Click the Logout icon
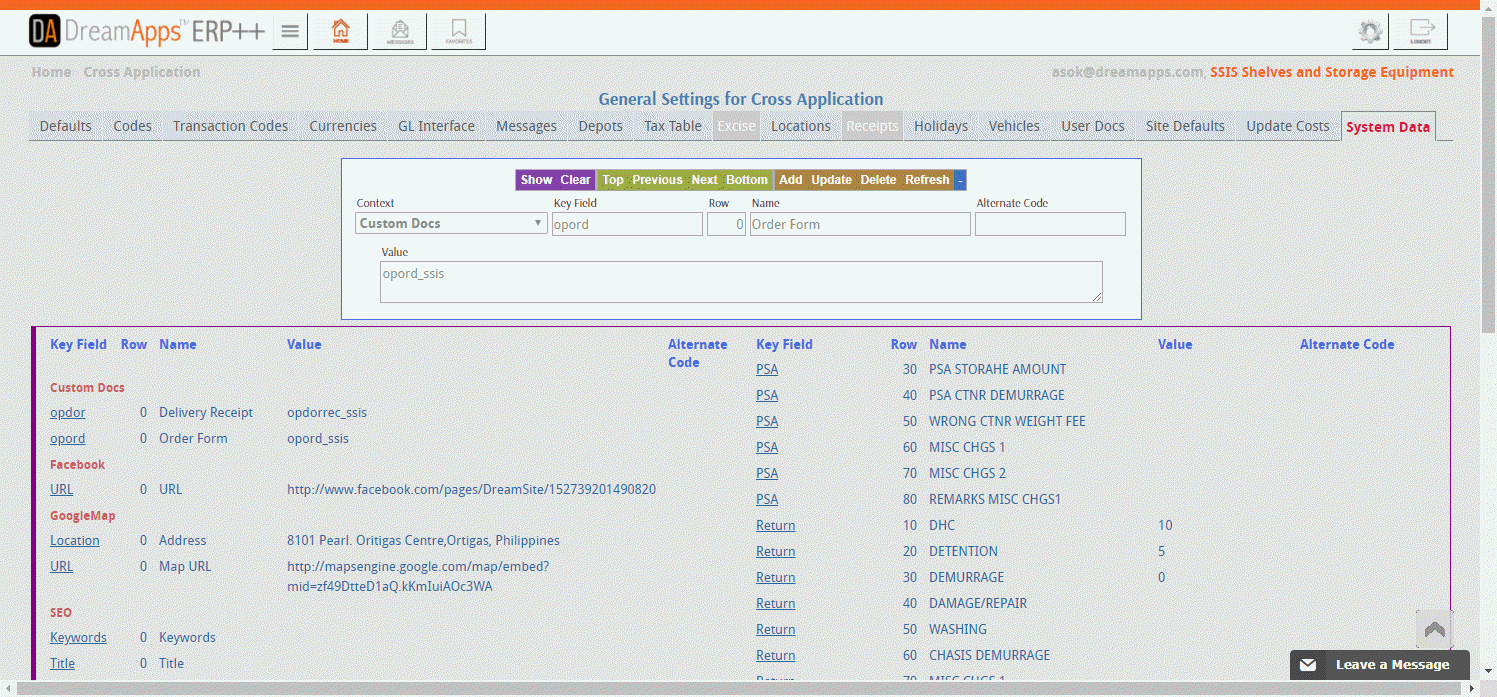The height and width of the screenshot is (697, 1497). pyautogui.click(x=1421, y=32)
